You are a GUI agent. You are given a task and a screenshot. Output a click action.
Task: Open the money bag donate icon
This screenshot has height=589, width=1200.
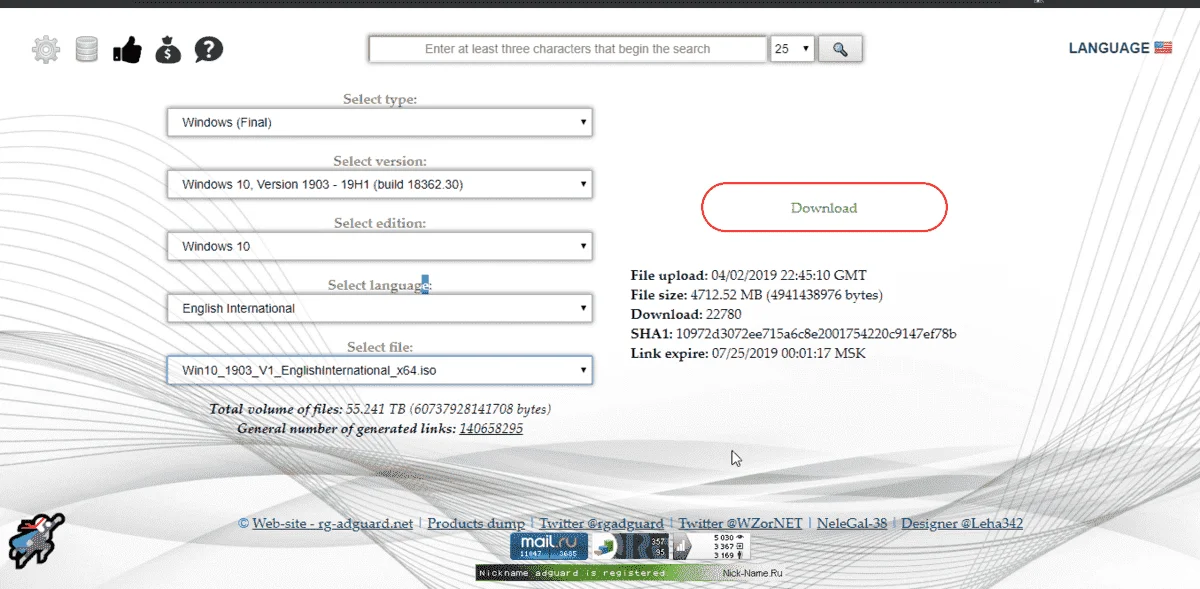(x=168, y=49)
